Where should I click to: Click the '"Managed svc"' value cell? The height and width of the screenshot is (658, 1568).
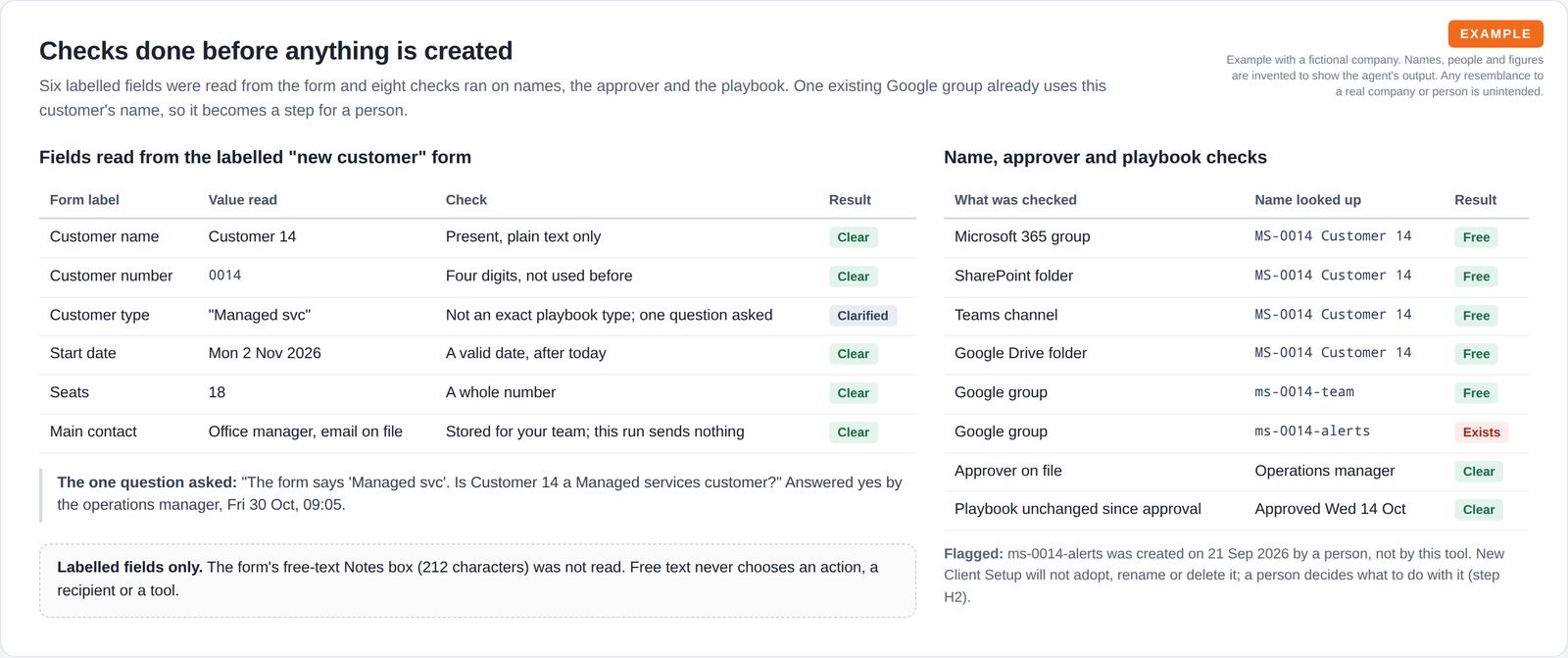coord(259,315)
